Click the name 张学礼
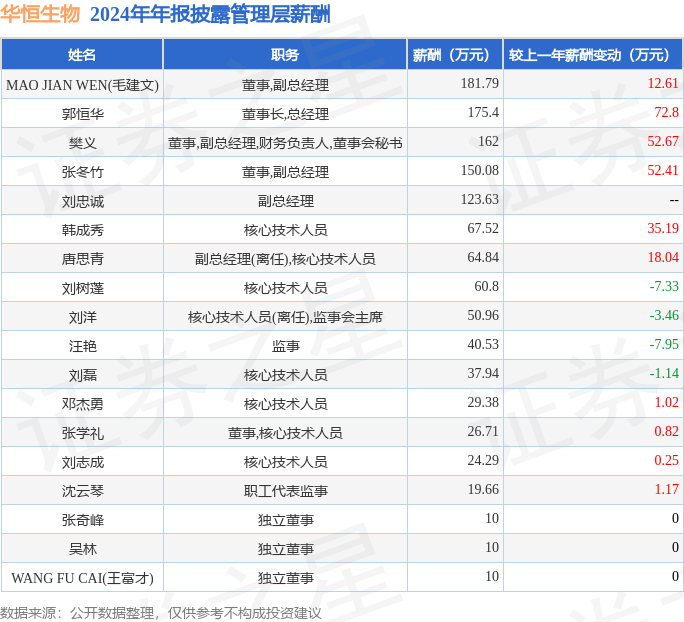 82,433
